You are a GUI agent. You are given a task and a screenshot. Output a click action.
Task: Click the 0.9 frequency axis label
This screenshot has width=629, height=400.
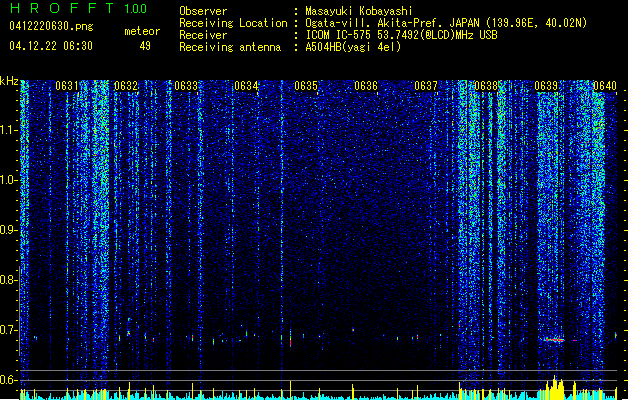point(9,230)
